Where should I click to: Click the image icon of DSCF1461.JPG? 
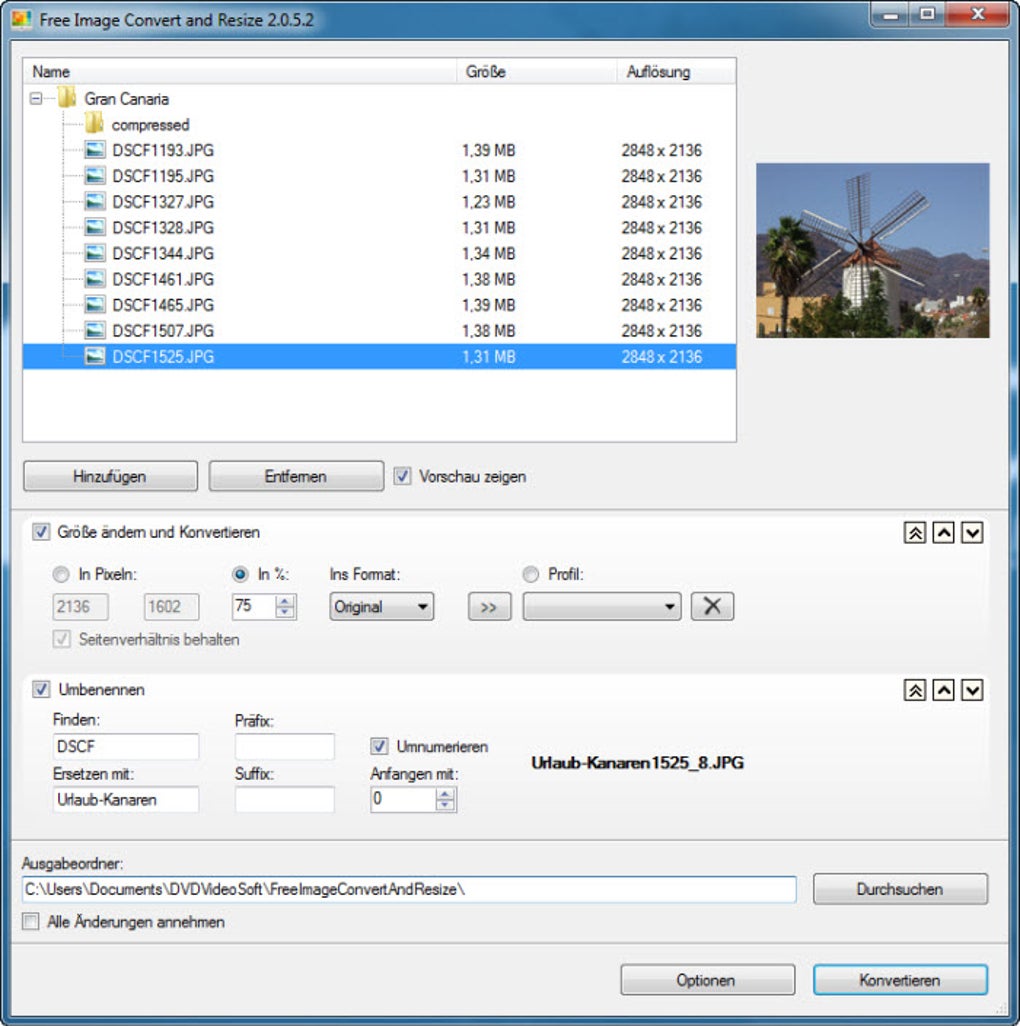point(95,279)
